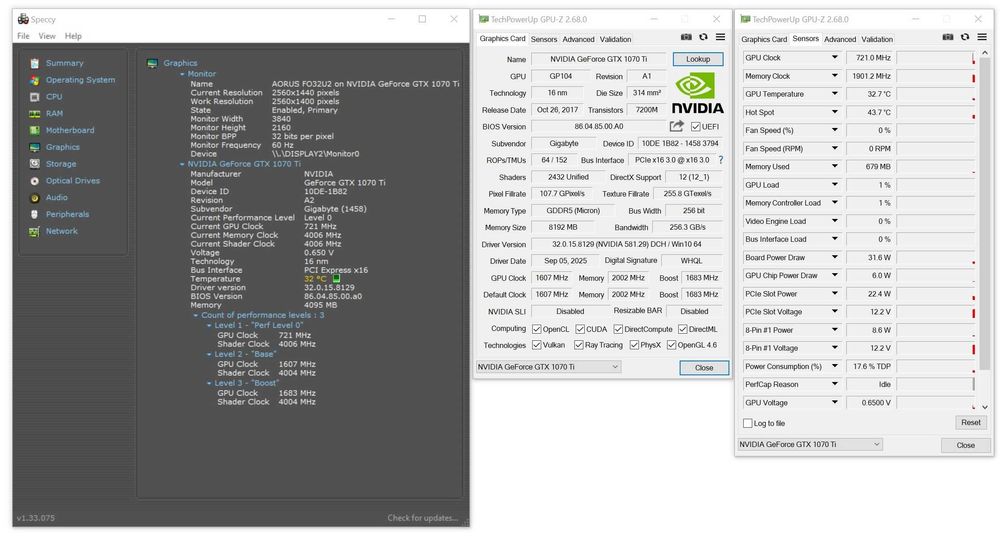Click Check for updates link in Speccy
The height and width of the screenshot is (536, 1000).
[x=422, y=518]
